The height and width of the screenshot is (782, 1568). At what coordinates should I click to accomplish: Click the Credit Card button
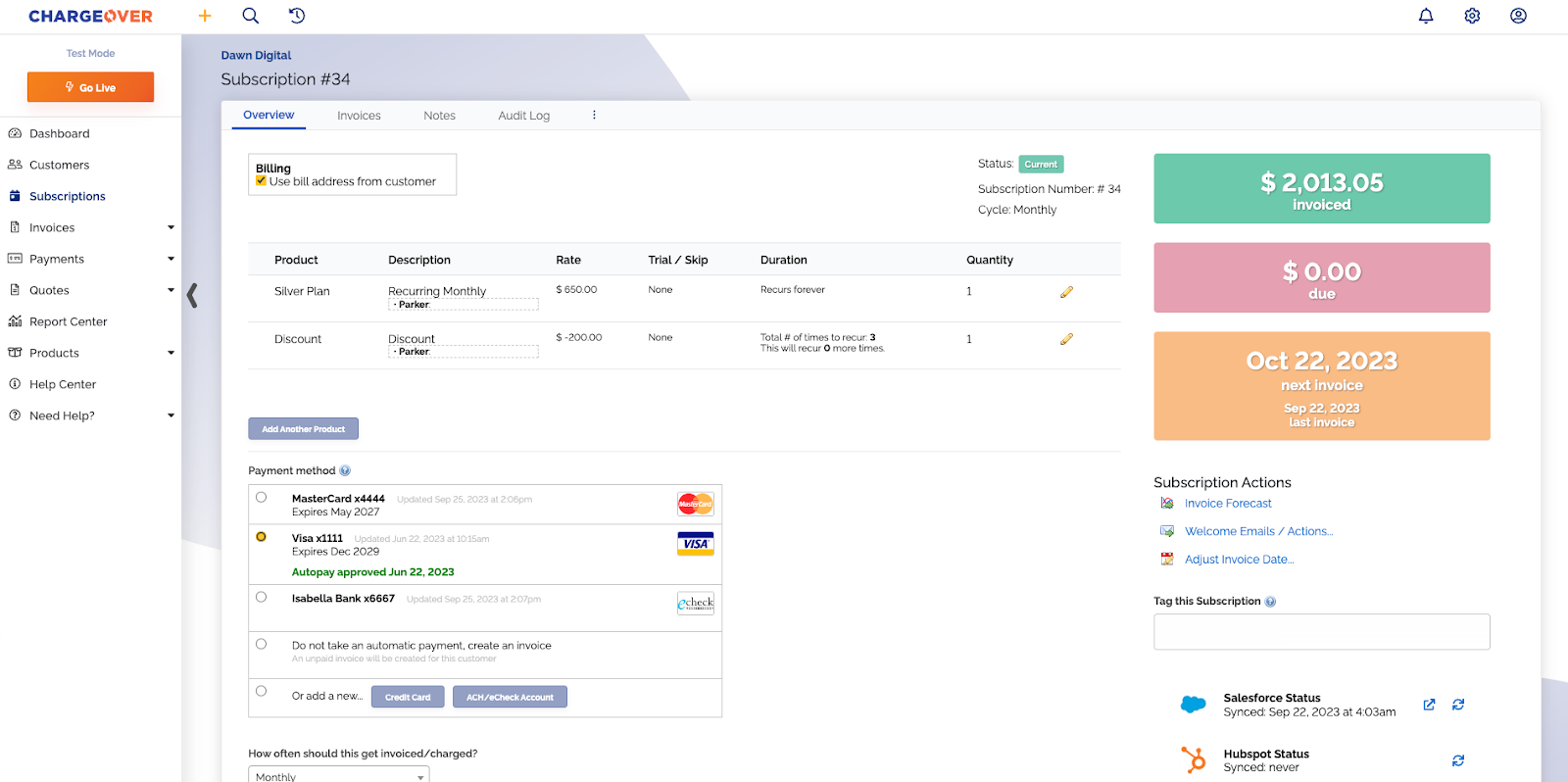408,697
